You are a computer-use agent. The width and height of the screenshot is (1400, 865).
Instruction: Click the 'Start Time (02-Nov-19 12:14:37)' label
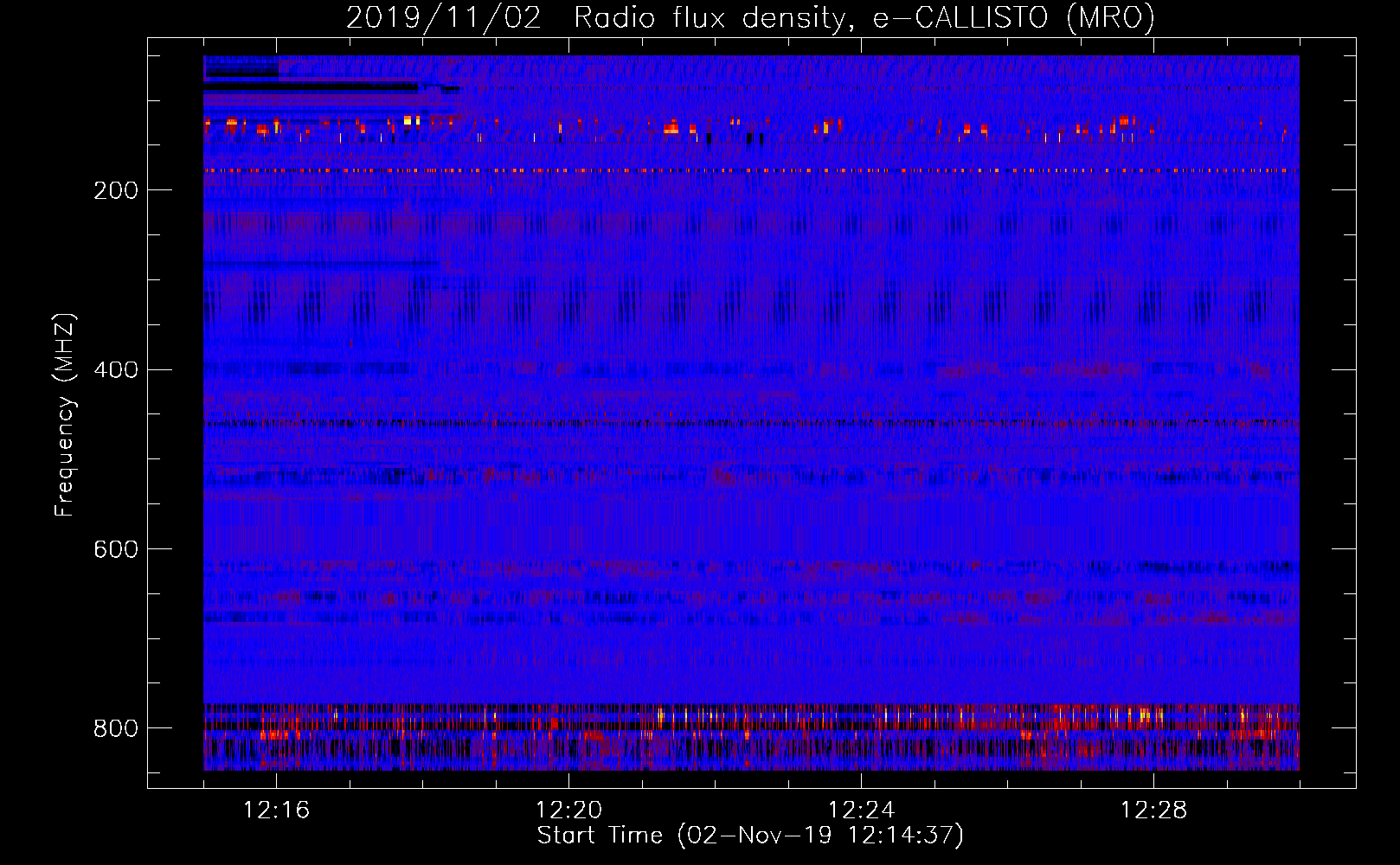(750, 836)
